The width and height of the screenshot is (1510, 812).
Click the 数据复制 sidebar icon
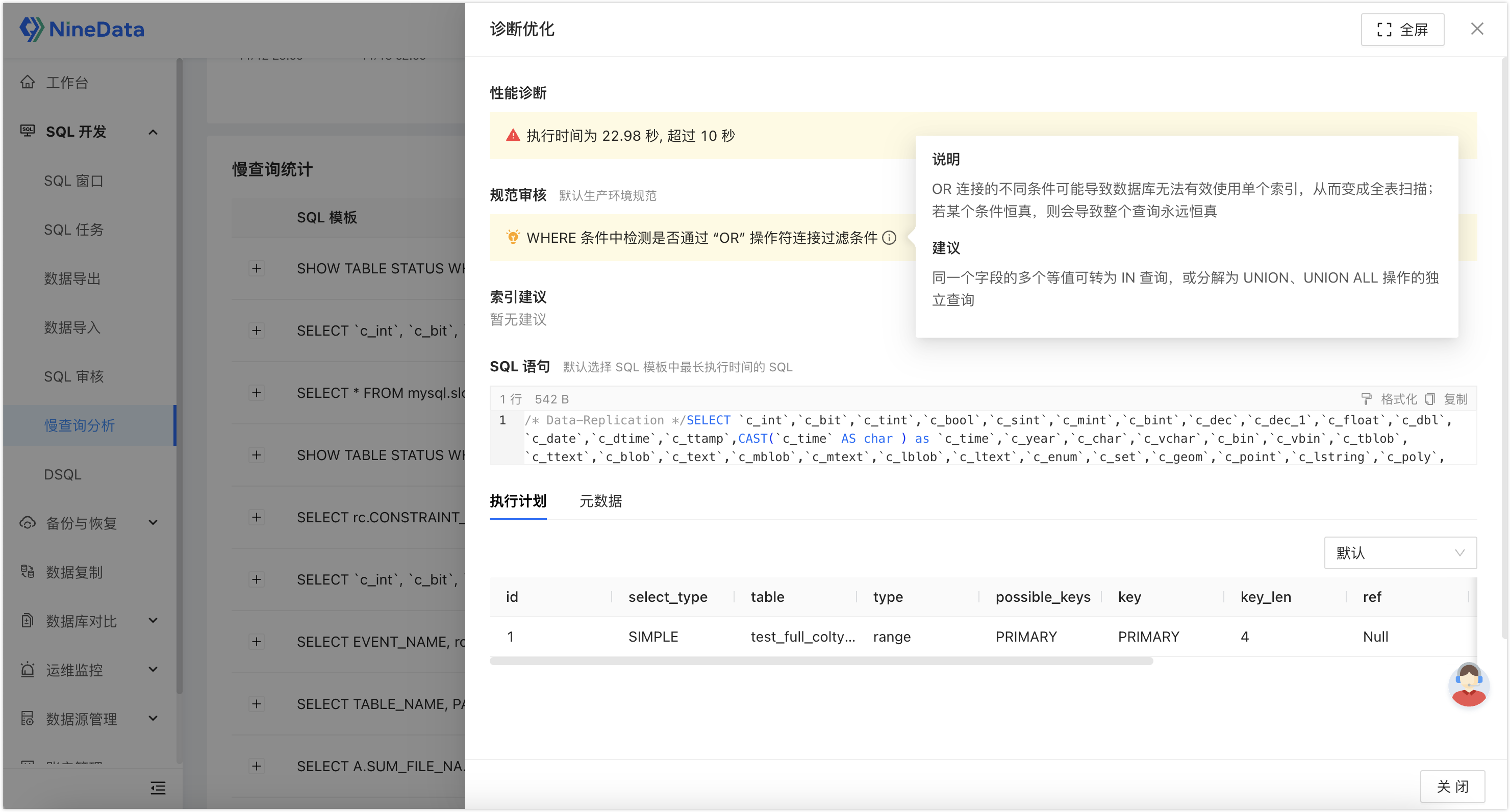(x=28, y=572)
